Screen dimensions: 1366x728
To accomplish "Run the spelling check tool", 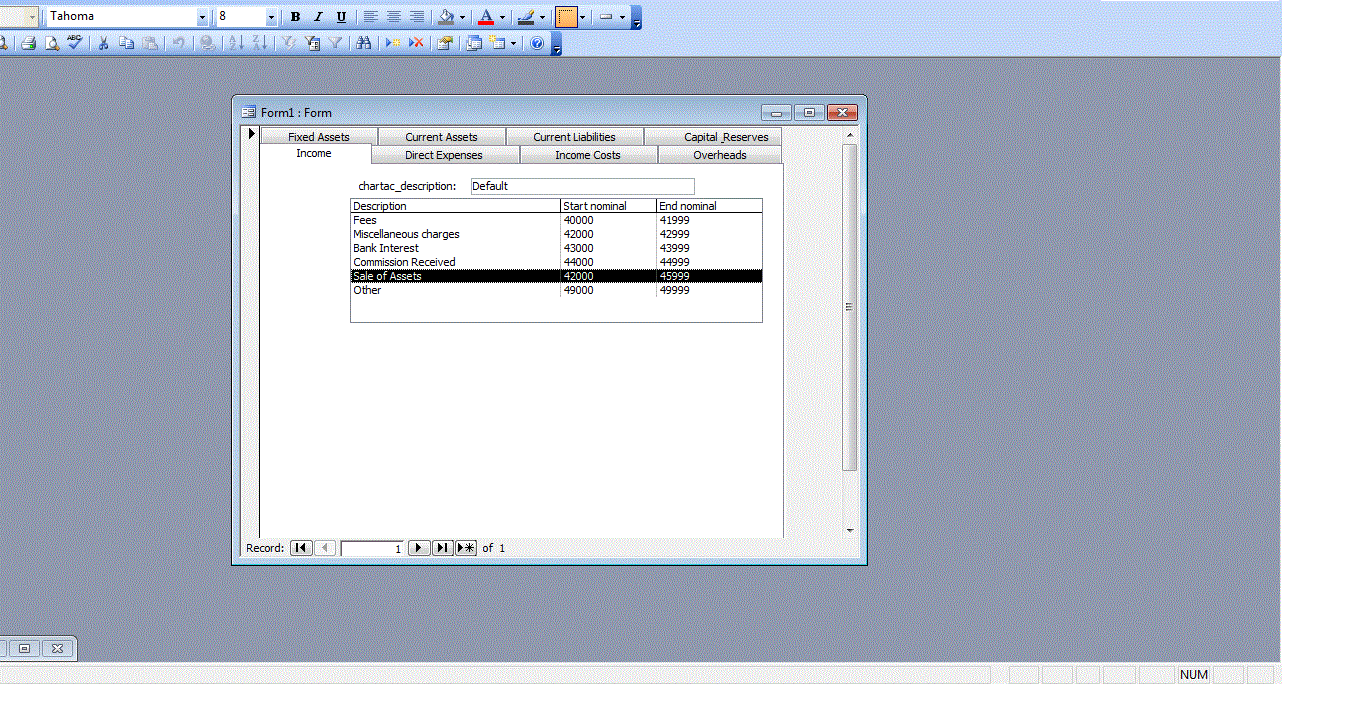I will click(75, 43).
